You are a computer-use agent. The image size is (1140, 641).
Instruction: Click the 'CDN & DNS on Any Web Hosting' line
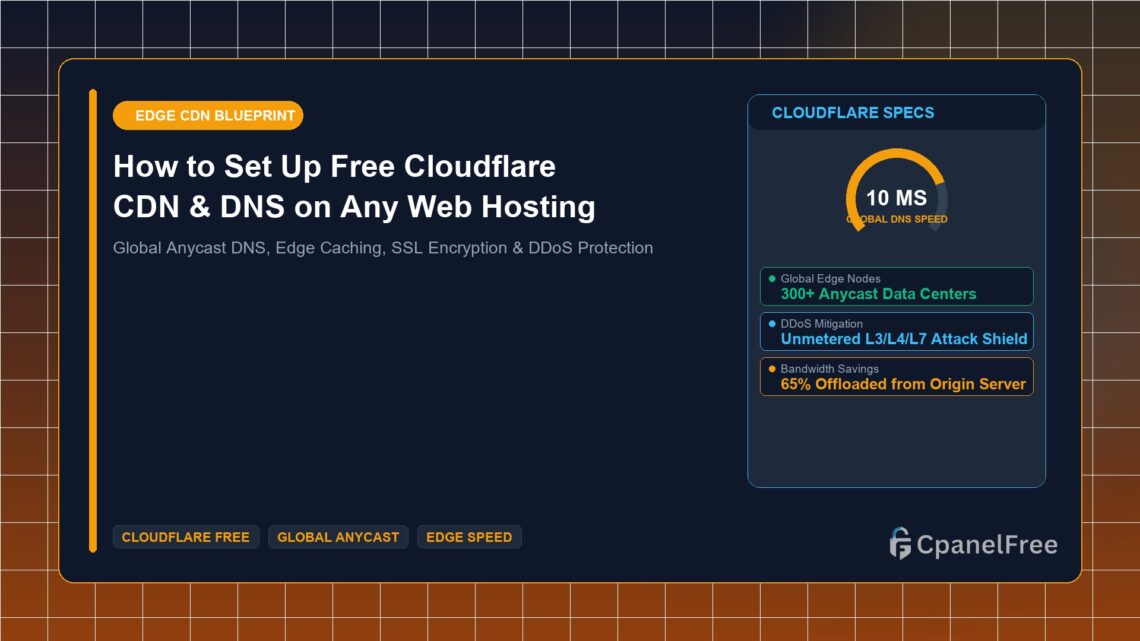(354, 206)
